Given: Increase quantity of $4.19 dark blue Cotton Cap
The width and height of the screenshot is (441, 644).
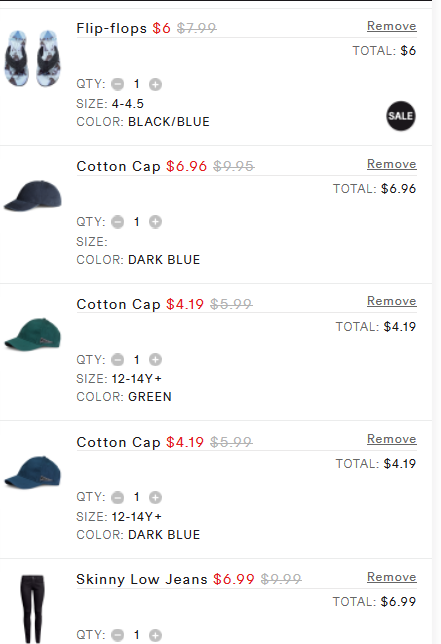Looking at the screenshot, I should click(x=155, y=497).
